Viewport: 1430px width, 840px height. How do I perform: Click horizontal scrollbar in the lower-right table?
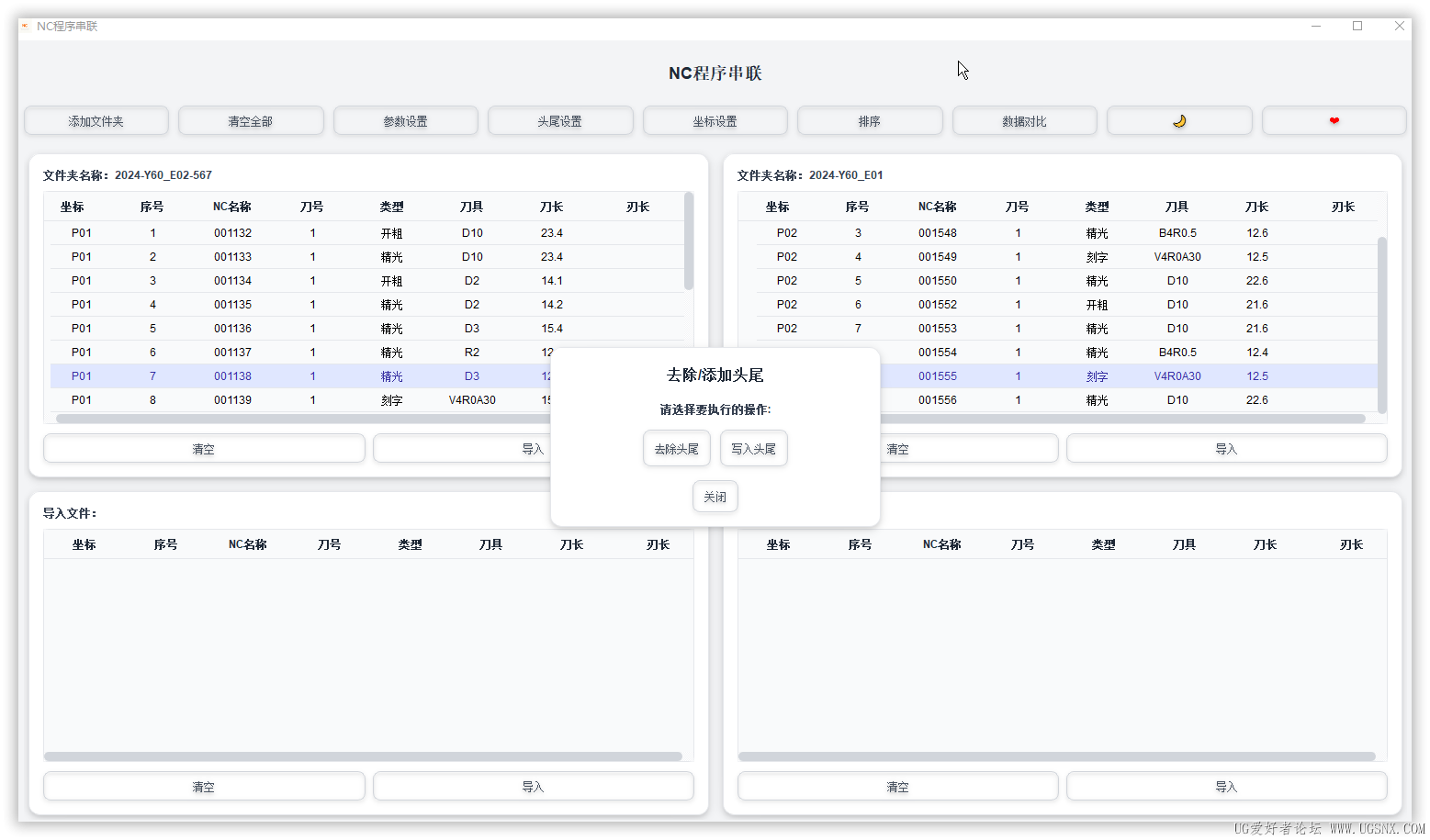(1057, 756)
